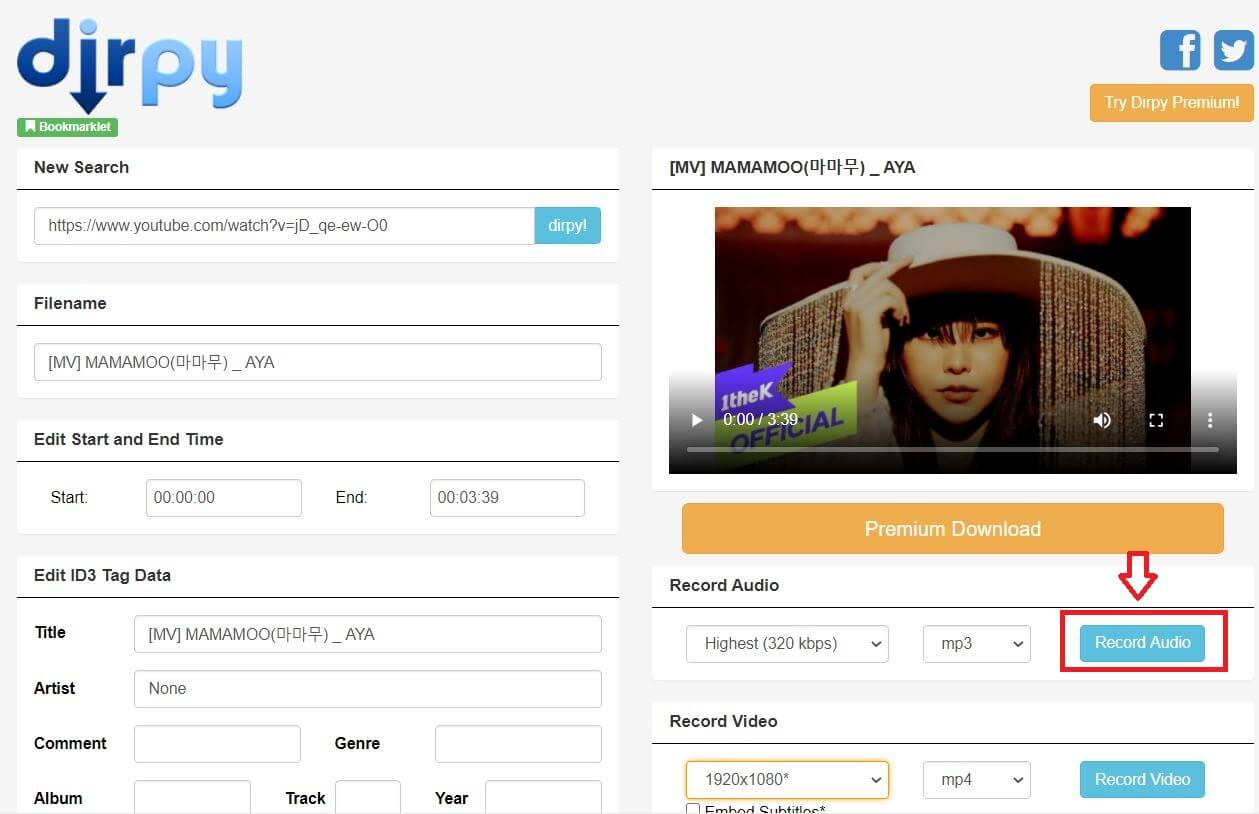Open the Twitter page icon
Screen dimensions: 1259x814
1233,49
